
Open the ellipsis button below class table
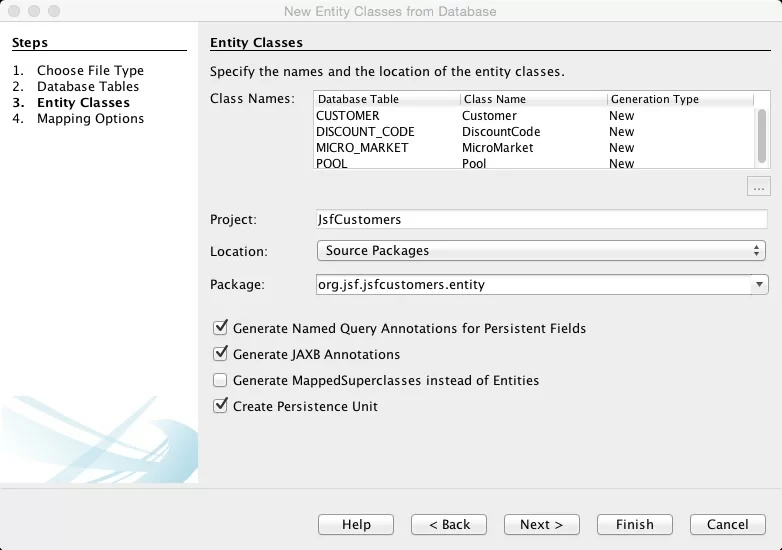759,186
